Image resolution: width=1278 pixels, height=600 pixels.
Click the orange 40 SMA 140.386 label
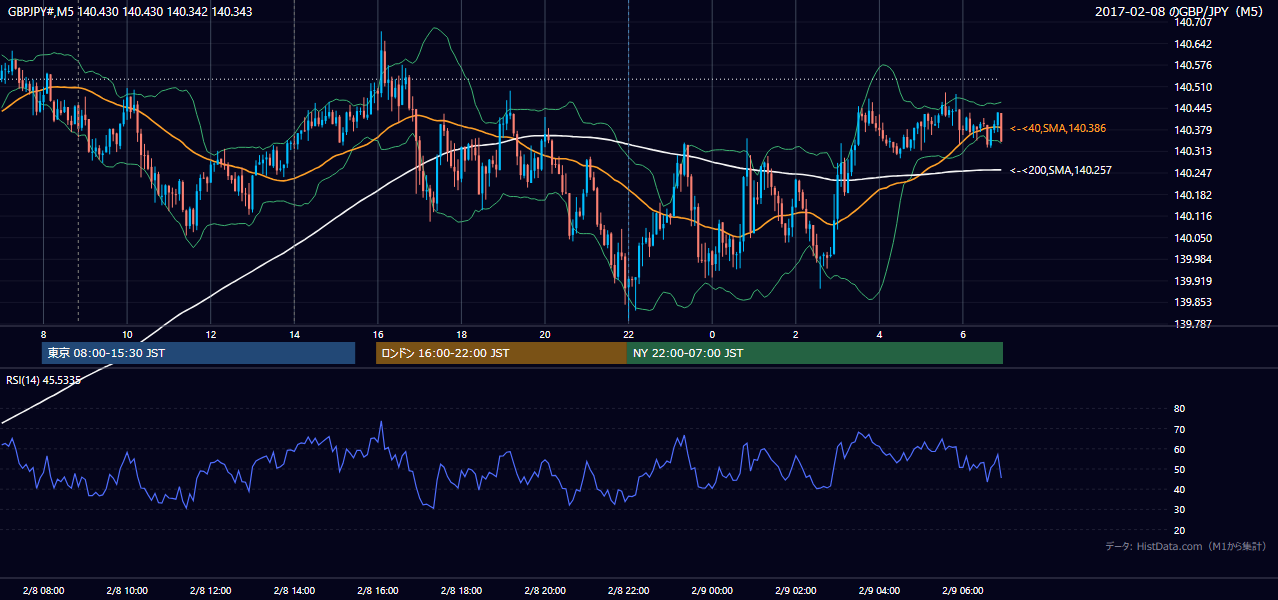point(1058,128)
